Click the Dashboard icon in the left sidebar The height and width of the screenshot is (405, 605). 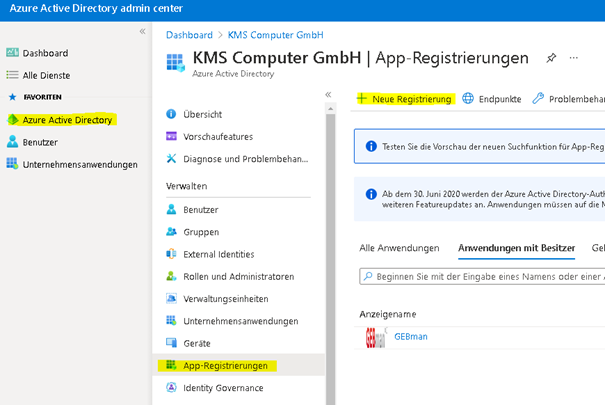(13, 53)
